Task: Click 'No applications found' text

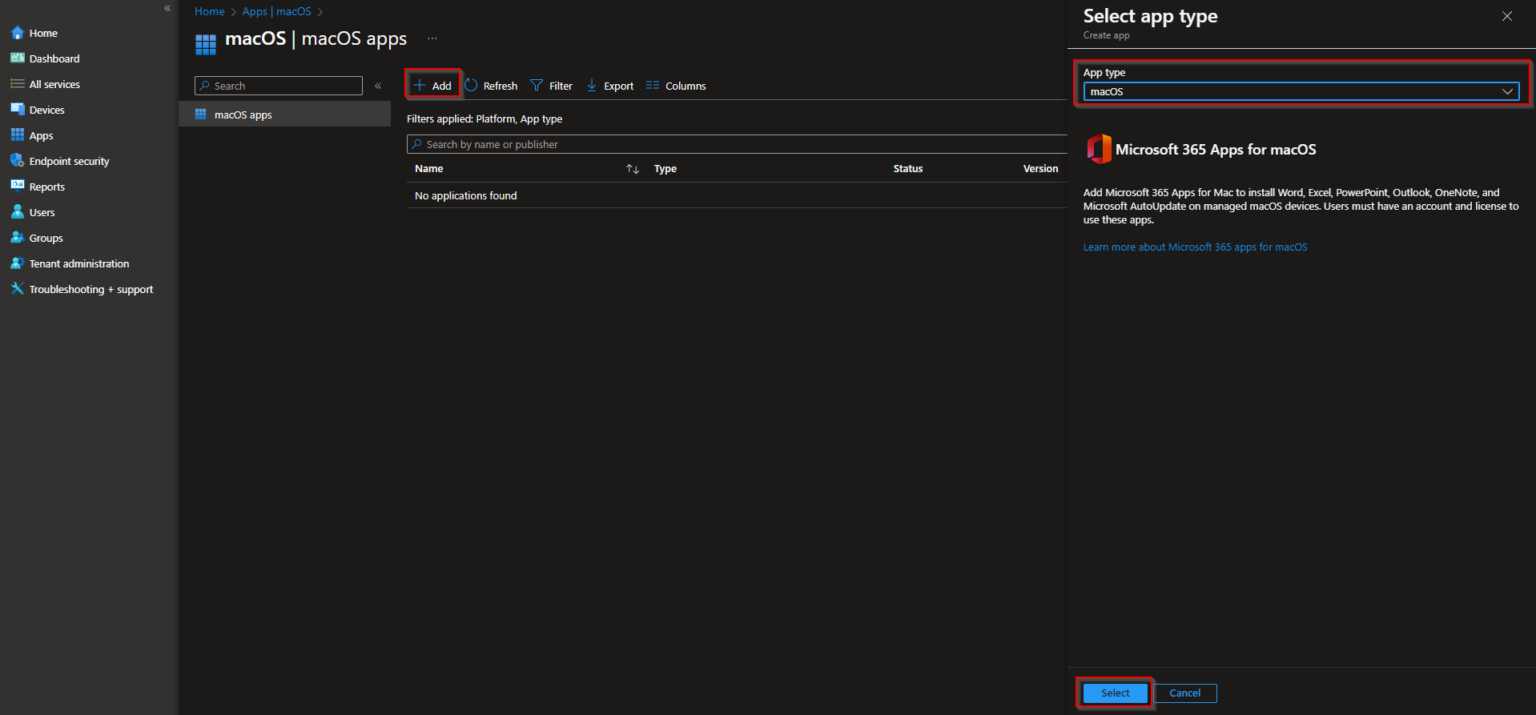Action: (x=466, y=196)
